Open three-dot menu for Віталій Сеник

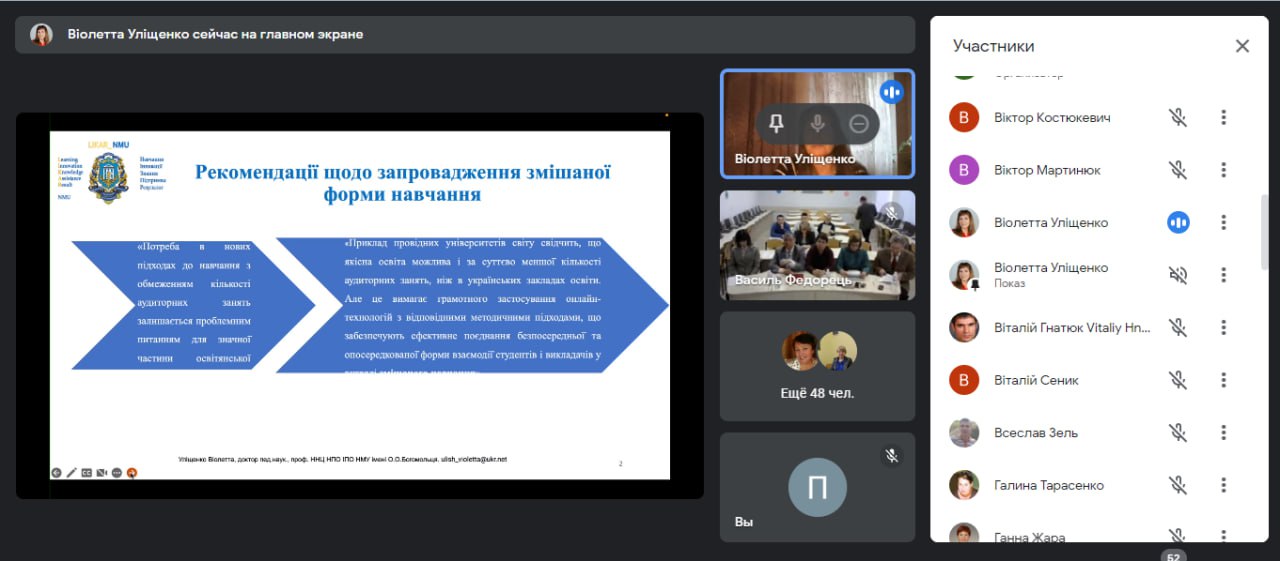click(x=1223, y=380)
